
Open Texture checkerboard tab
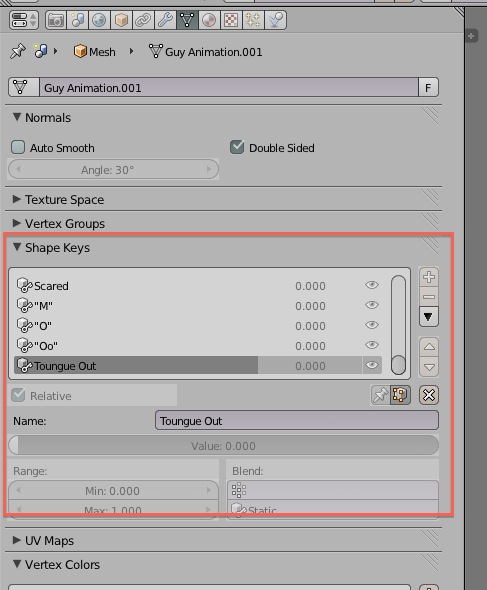click(231, 20)
